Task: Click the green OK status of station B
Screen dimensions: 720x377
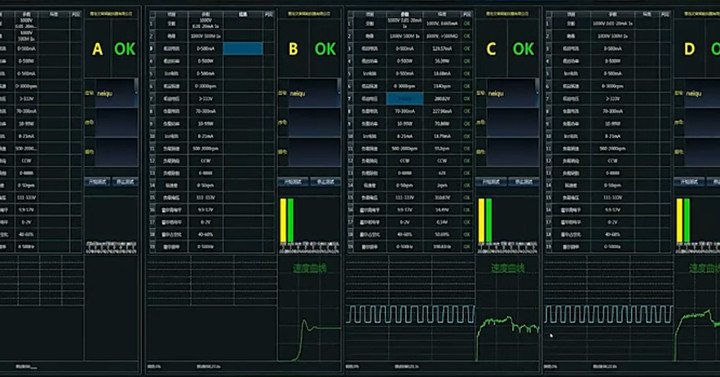Action: (x=325, y=49)
